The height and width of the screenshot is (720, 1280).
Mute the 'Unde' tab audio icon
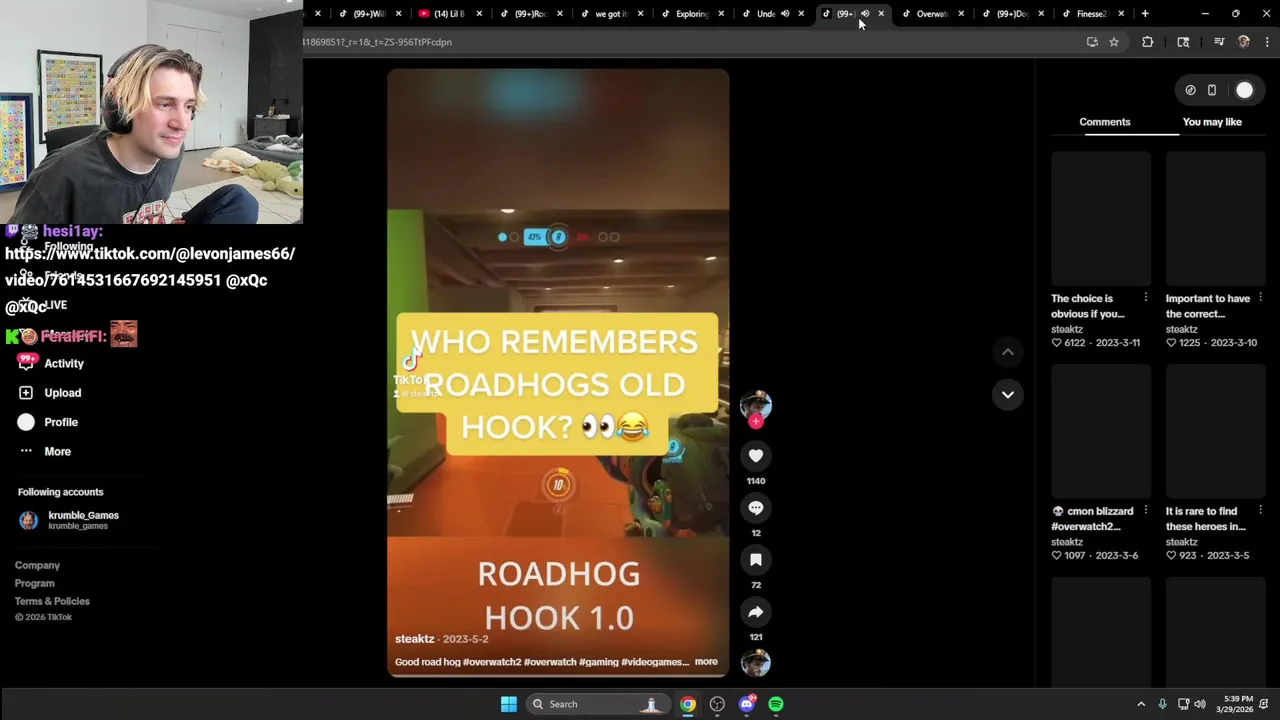[785, 14]
